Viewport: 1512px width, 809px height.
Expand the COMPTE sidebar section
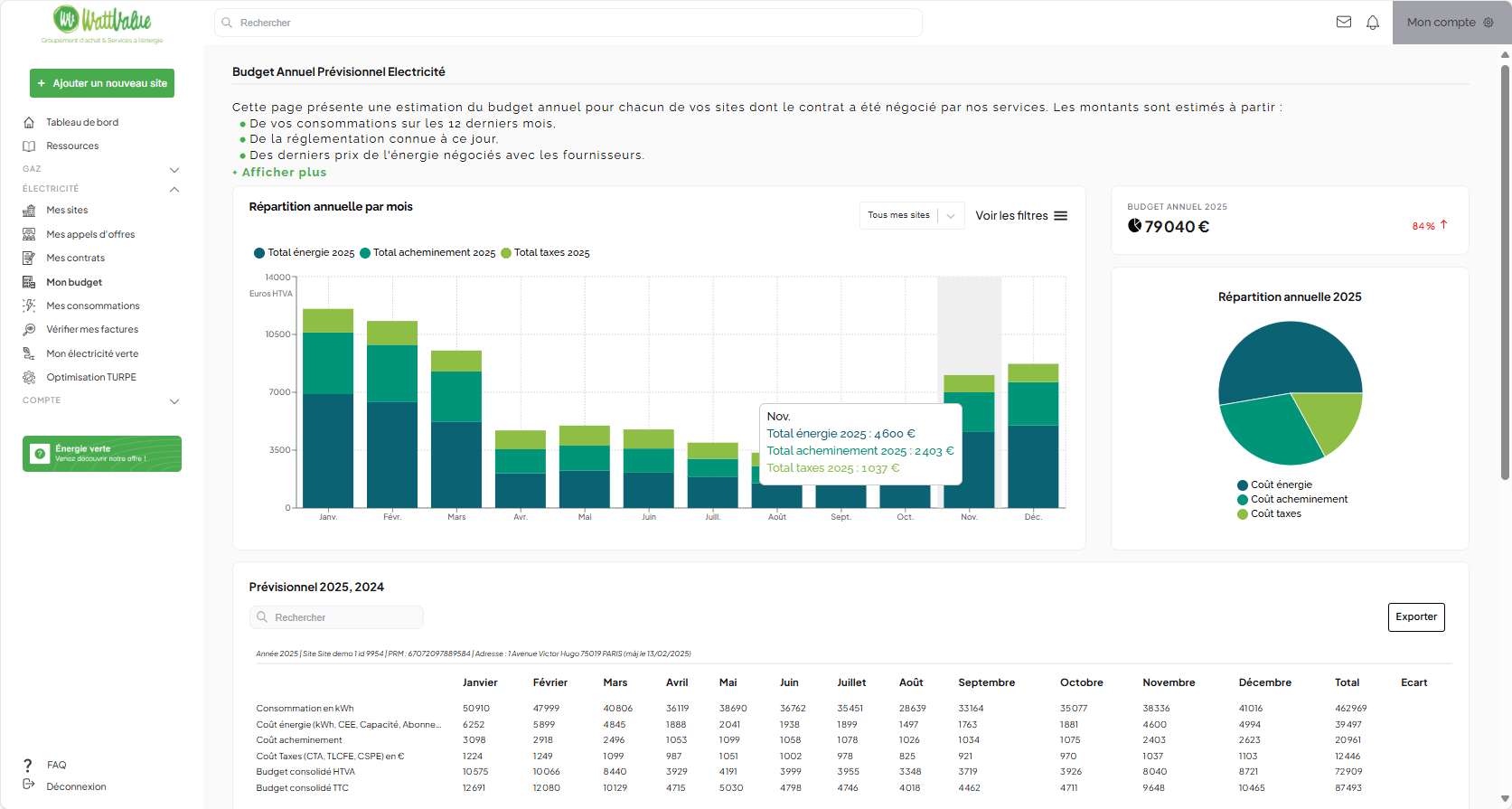pyautogui.click(x=174, y=401)
